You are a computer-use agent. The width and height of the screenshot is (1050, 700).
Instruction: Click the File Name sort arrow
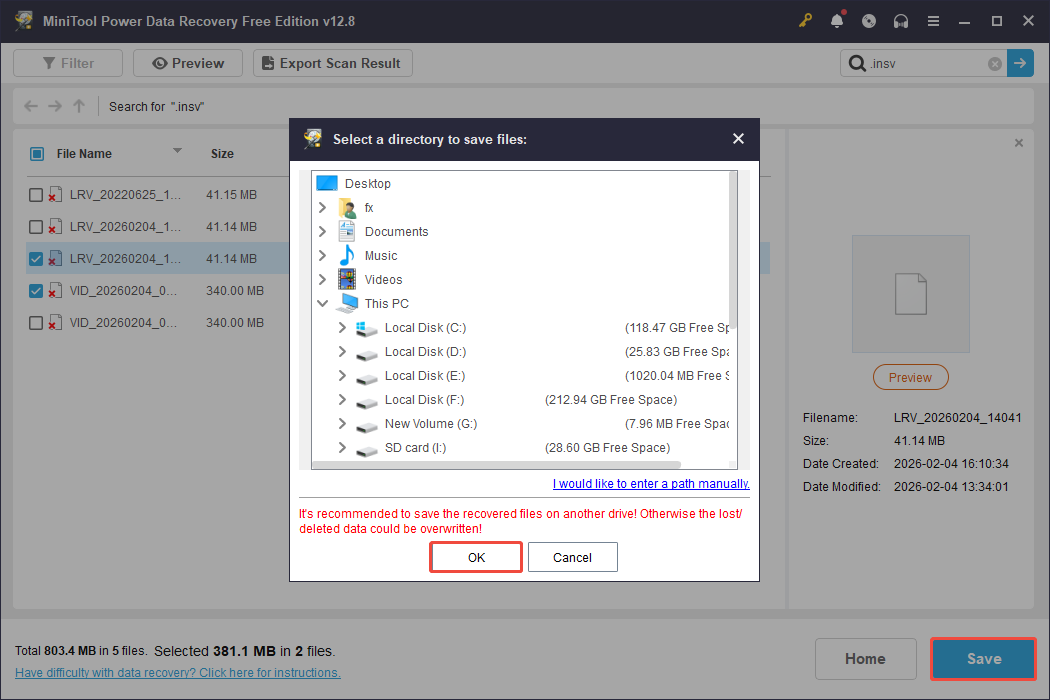coord(176,153)
